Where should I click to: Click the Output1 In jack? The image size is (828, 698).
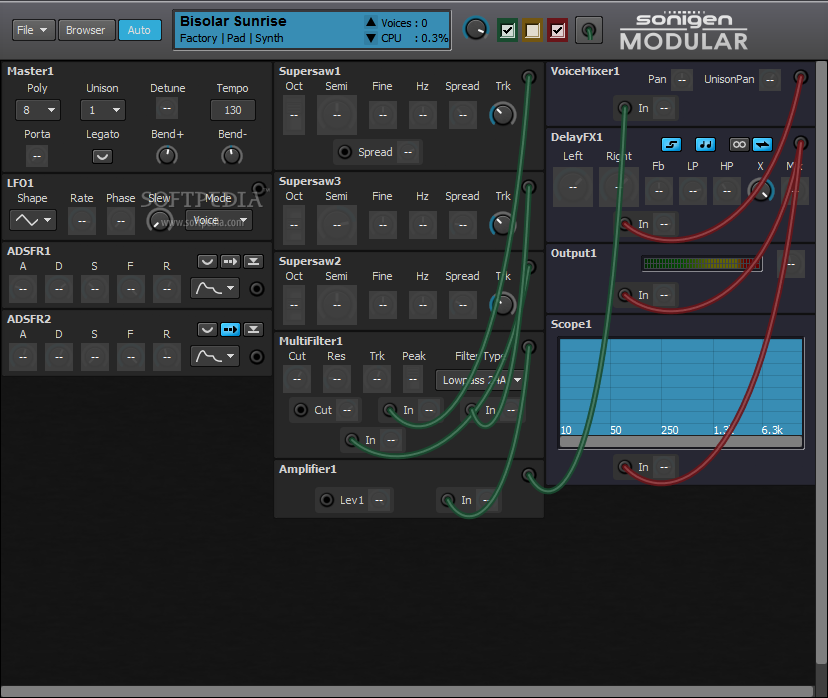click(625, 295)
